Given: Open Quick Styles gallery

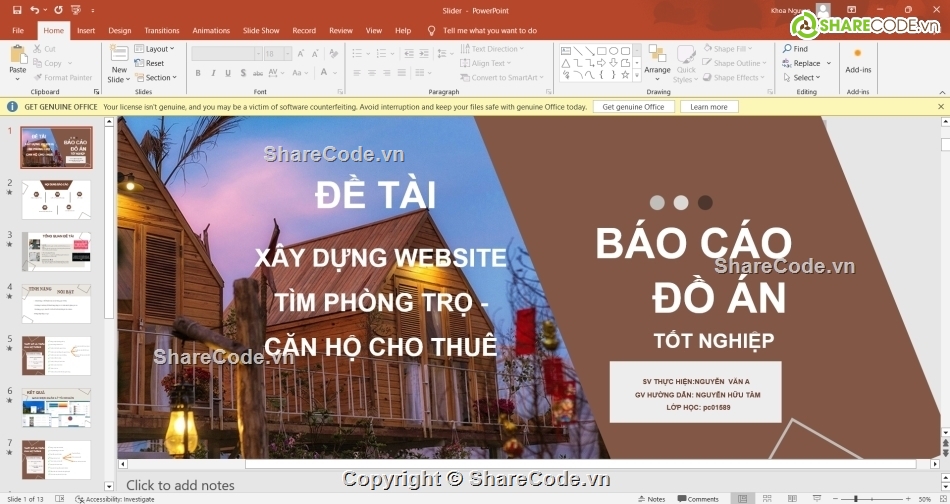Looking at the screenshot, I should [686, 63].
